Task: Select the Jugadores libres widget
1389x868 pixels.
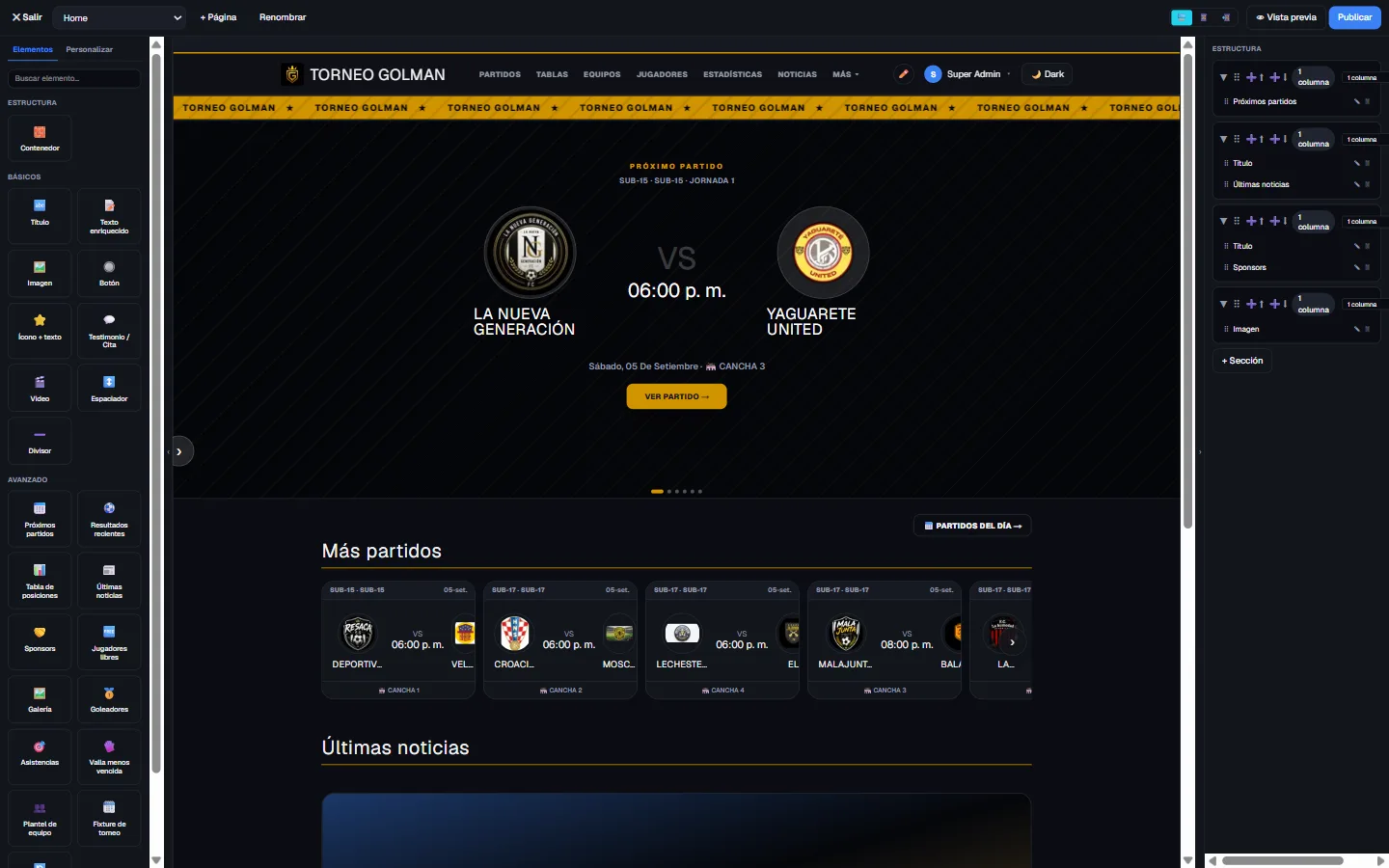Action: [x=109, y=641]
